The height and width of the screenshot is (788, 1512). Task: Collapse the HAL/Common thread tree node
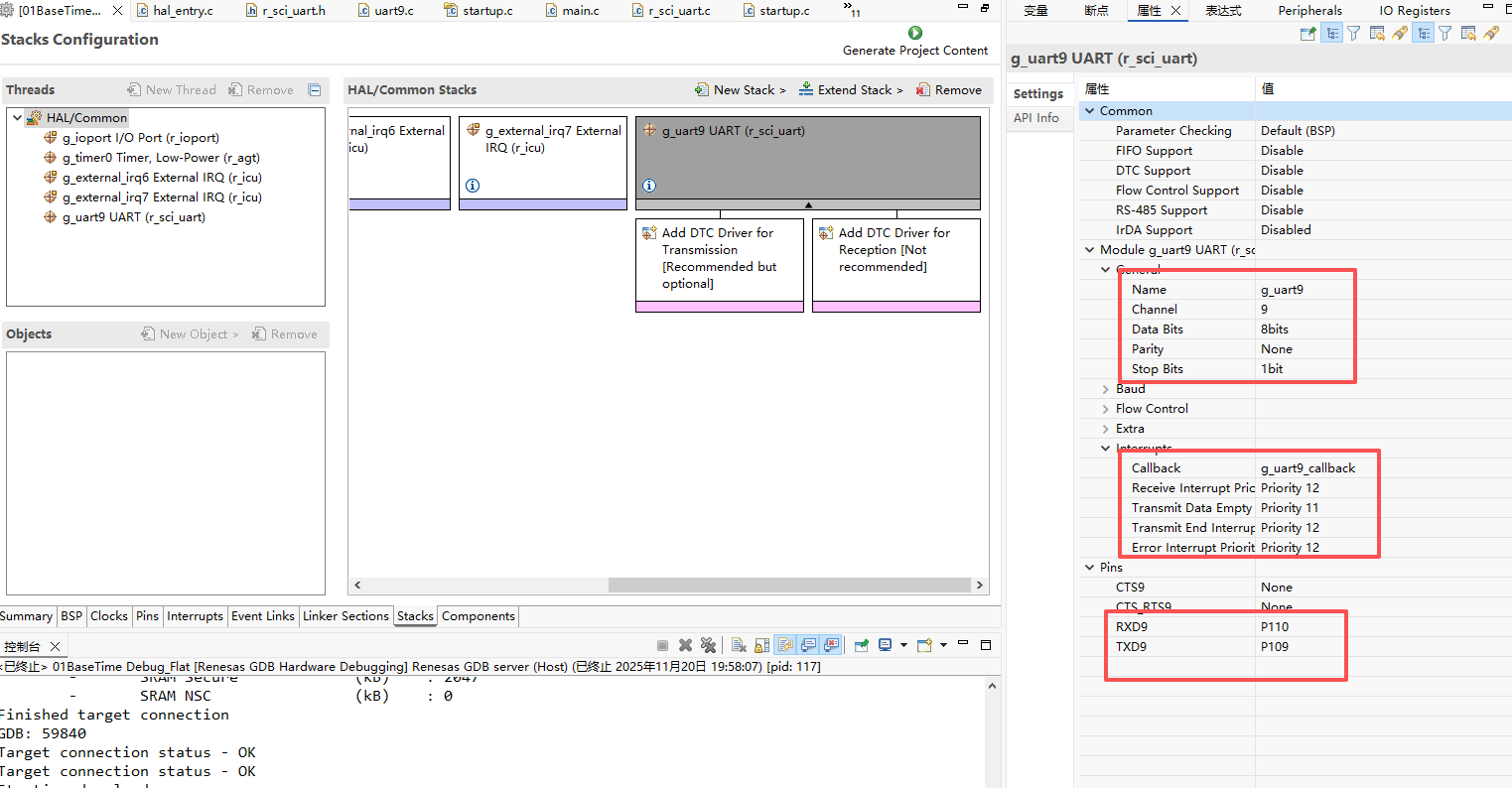18,118
